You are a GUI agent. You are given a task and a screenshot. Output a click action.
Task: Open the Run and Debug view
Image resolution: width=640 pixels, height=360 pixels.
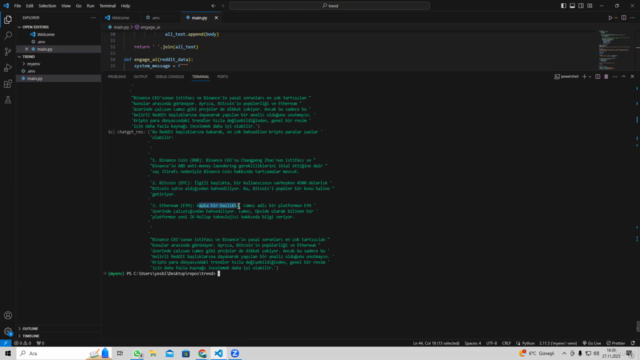point(8,67)
